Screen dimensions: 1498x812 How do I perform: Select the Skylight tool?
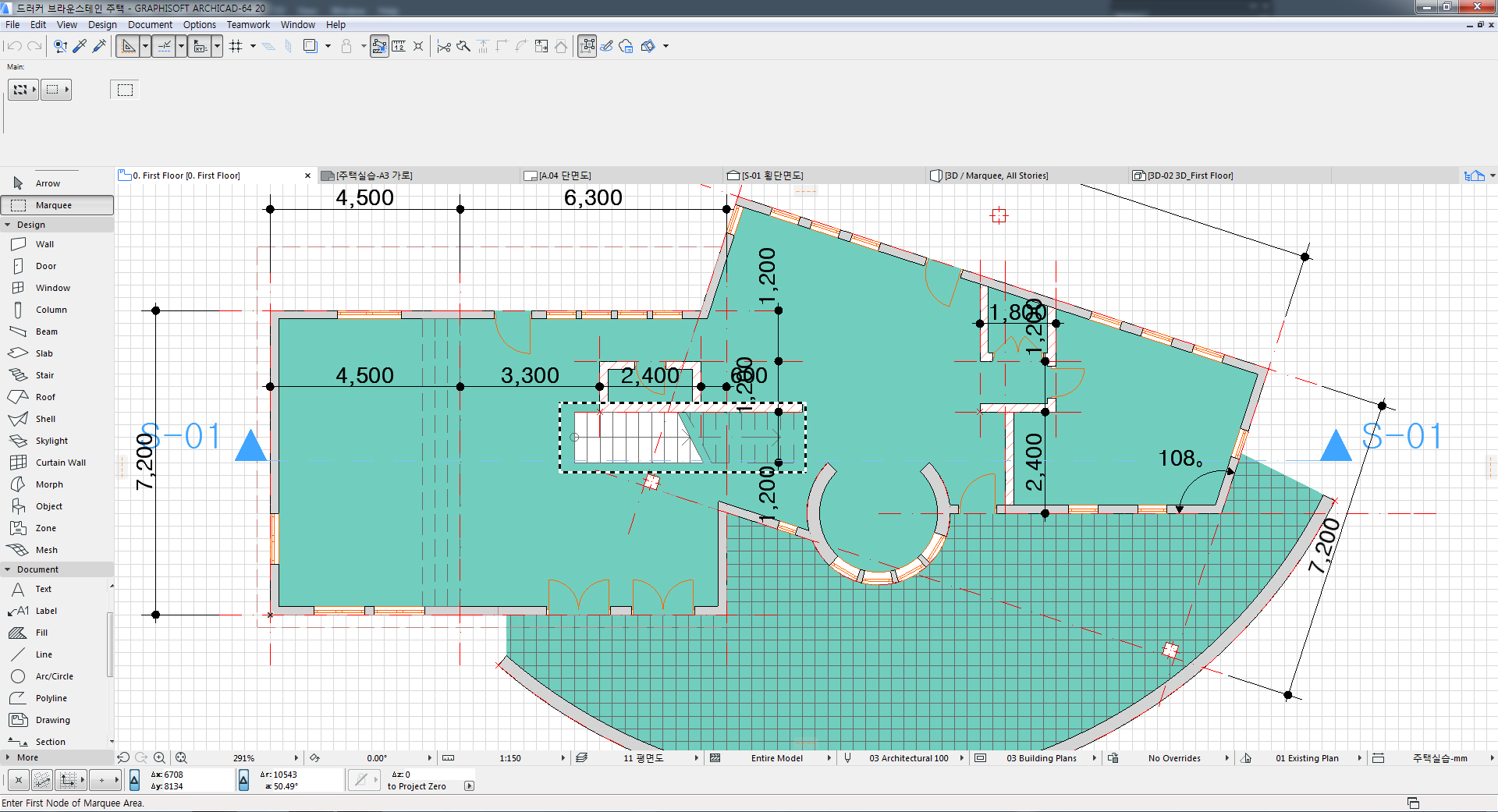point(57,441)
